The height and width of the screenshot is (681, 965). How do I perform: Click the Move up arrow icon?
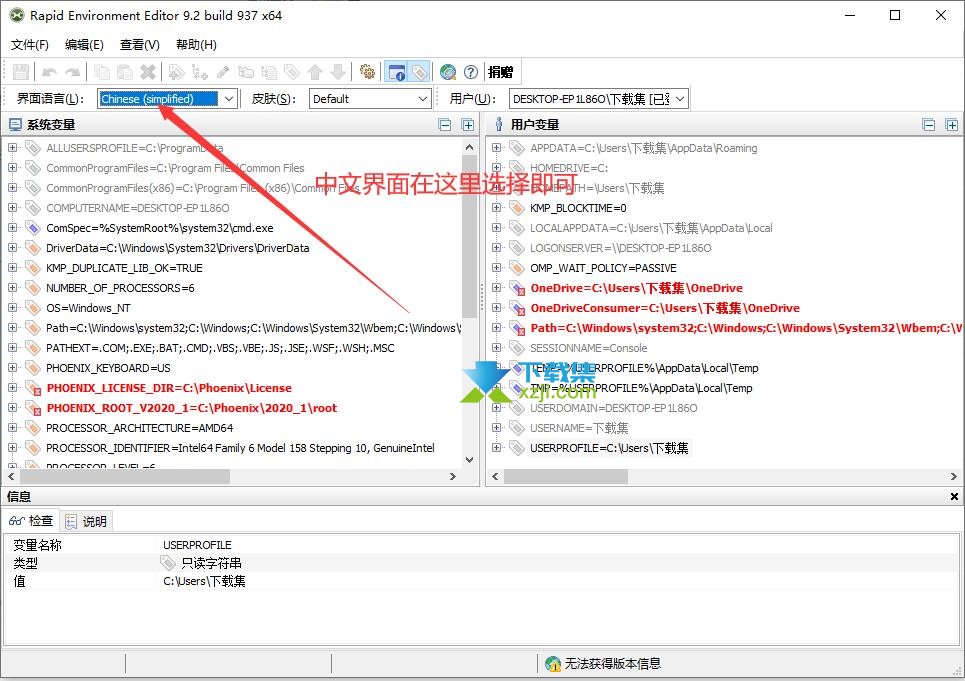pos(315,72)
